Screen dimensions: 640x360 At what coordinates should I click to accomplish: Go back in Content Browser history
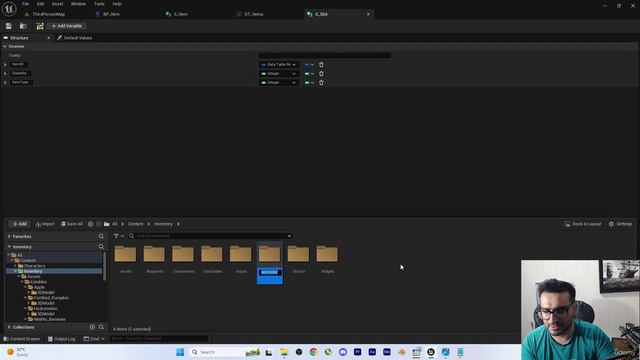(x=91, y=224)
